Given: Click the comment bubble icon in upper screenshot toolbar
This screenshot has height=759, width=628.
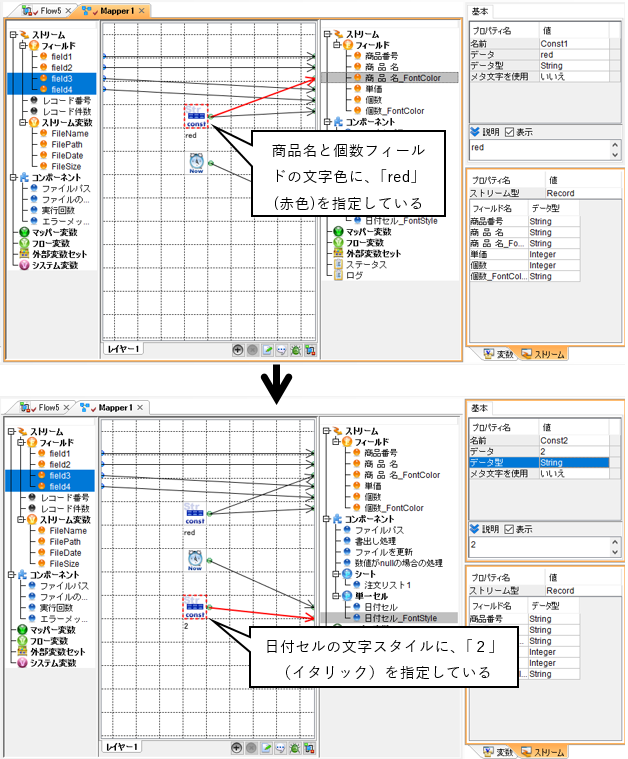Looking at the screenshot, I should point(281,349).
